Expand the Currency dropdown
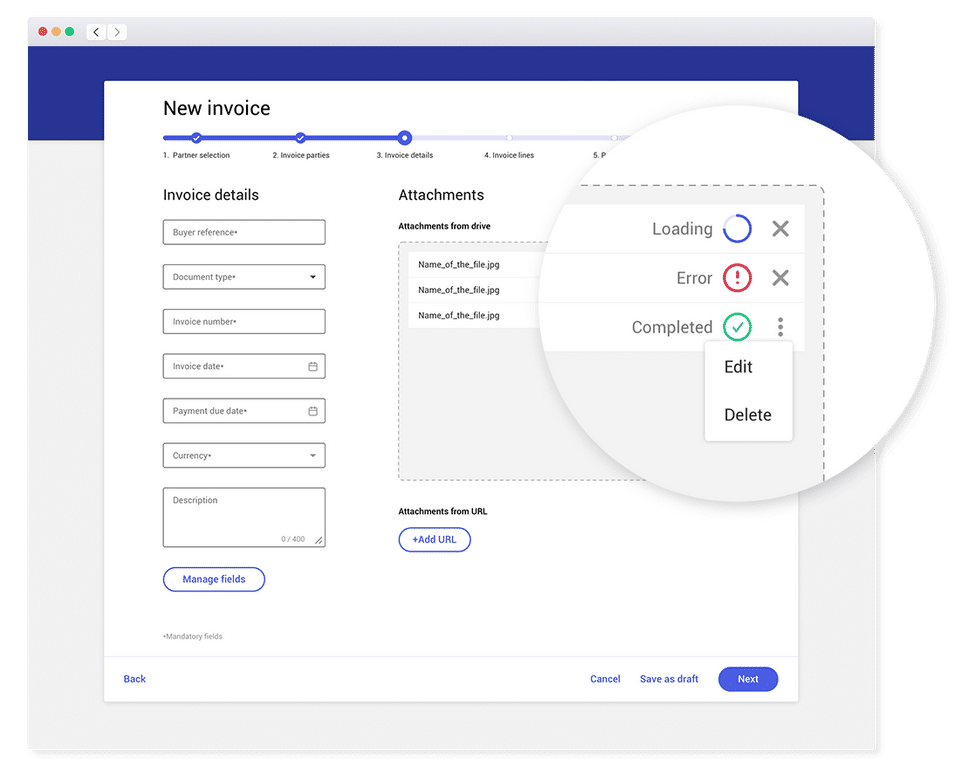The image size is (960, 780). click(313, 456)
